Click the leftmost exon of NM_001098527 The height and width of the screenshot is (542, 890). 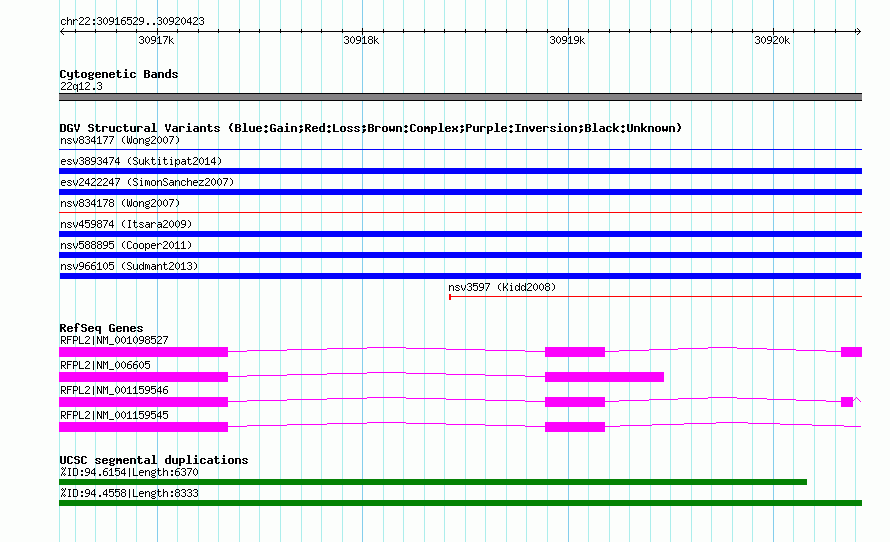click(144, 352)
